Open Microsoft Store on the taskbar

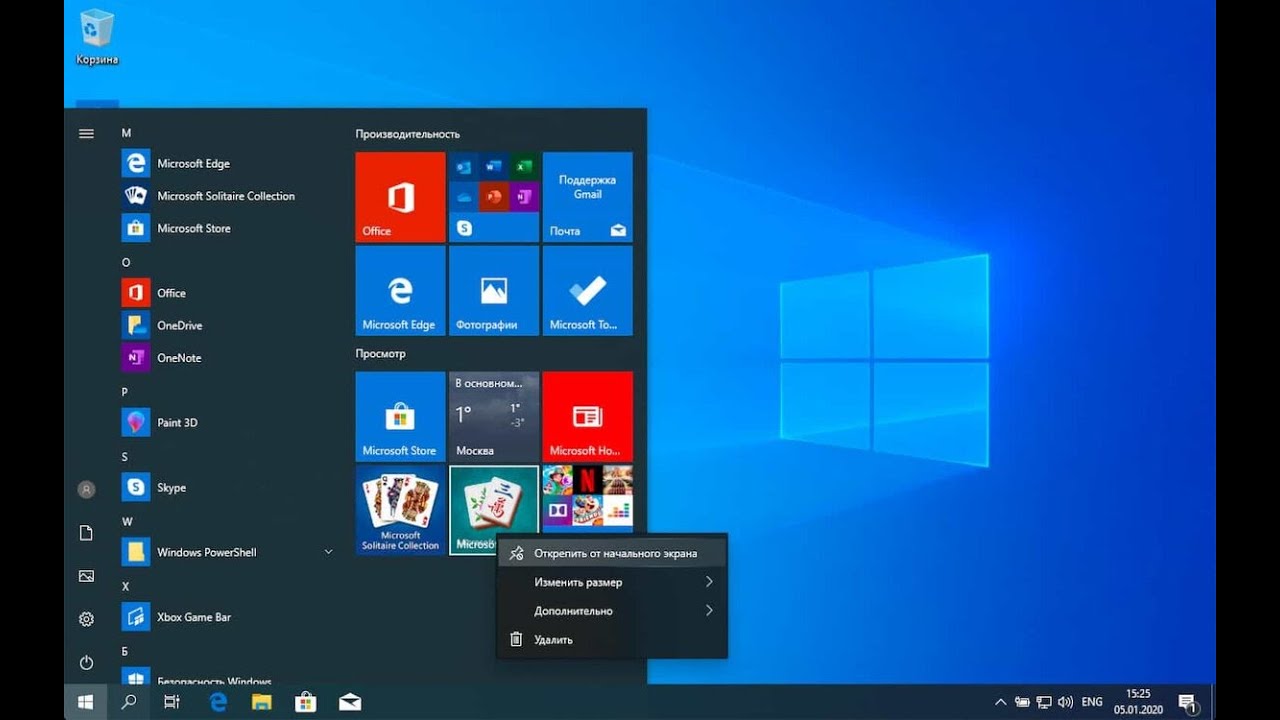306,702
